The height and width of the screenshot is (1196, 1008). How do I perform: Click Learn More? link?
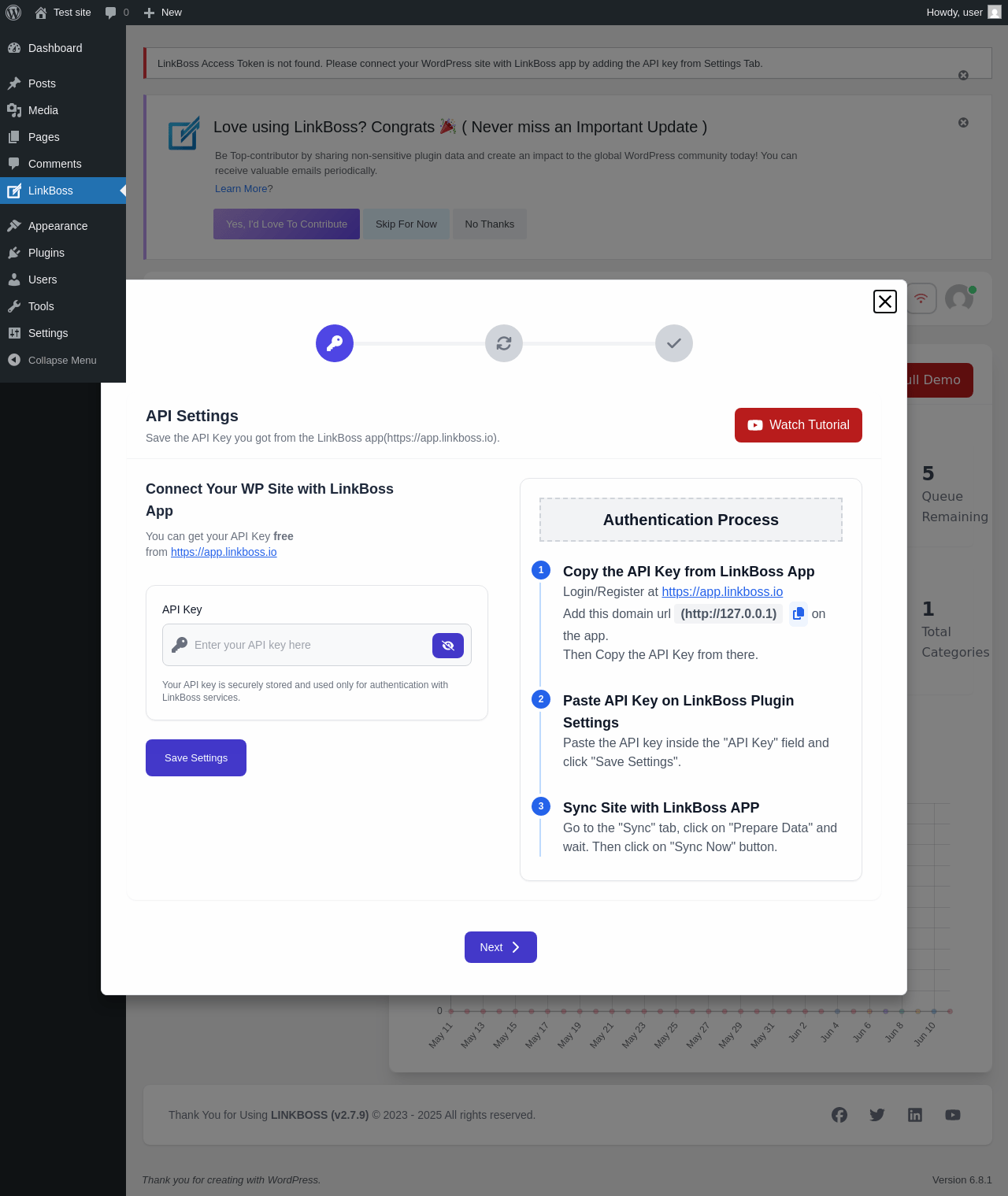coord(244,189)
